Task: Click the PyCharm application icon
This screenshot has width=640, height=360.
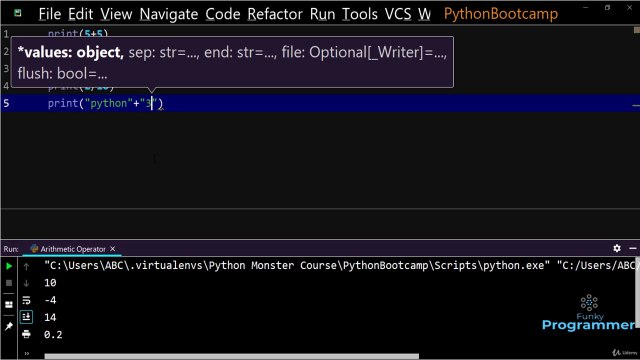Action: tap(18, 13)
